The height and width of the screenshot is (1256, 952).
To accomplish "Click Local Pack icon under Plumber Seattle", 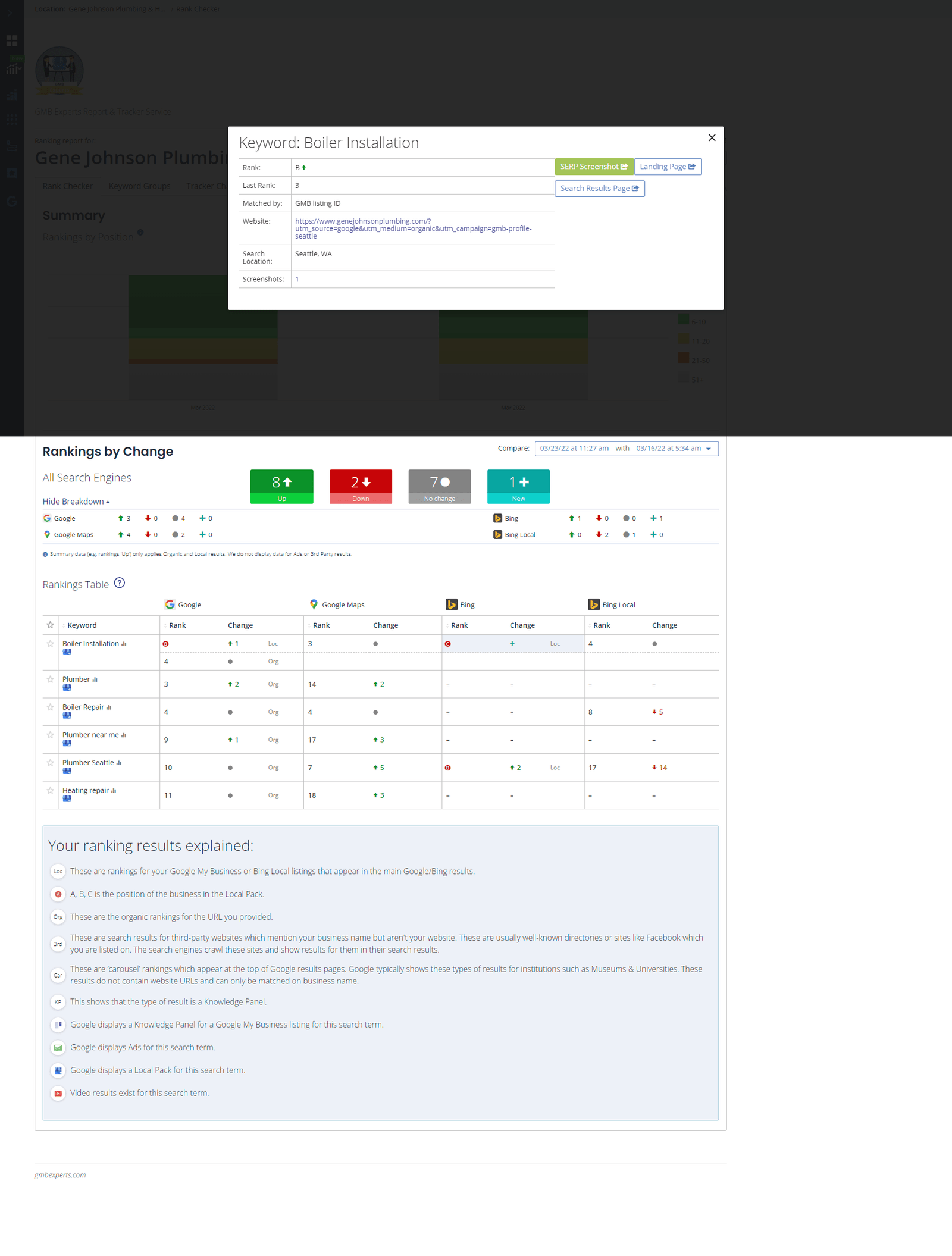I will point(67,771).
